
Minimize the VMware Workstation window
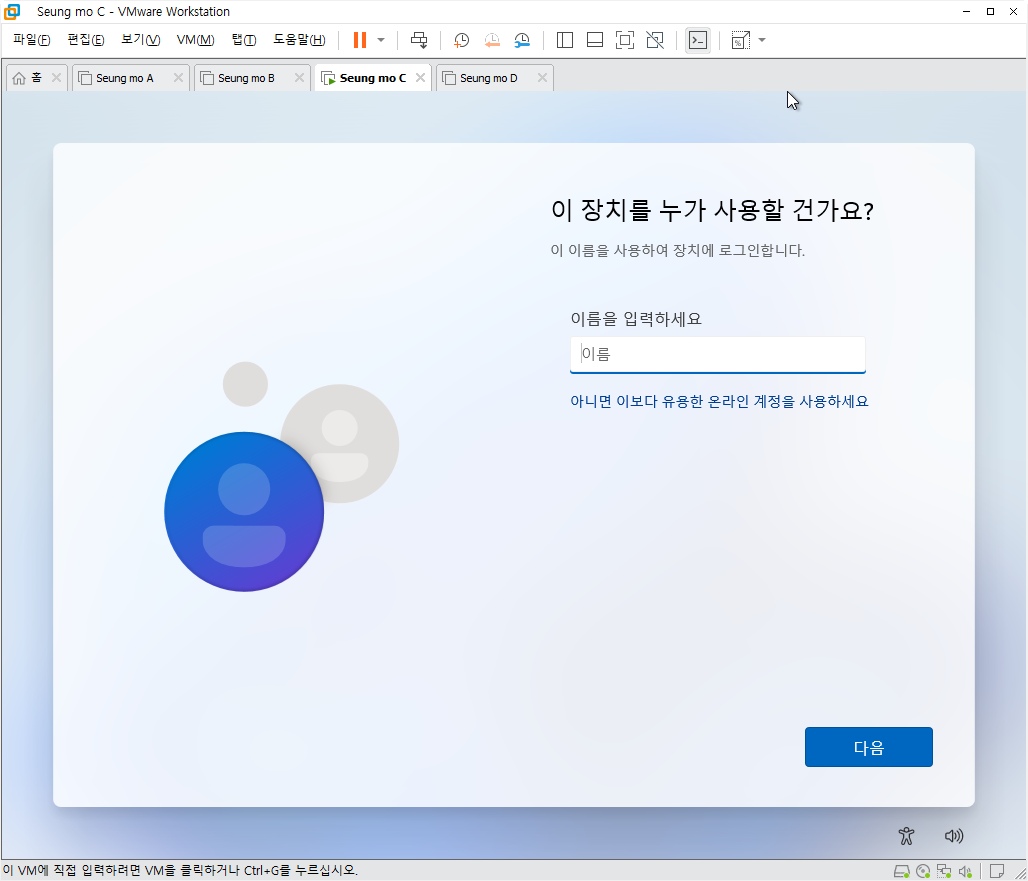pos(966,12)
